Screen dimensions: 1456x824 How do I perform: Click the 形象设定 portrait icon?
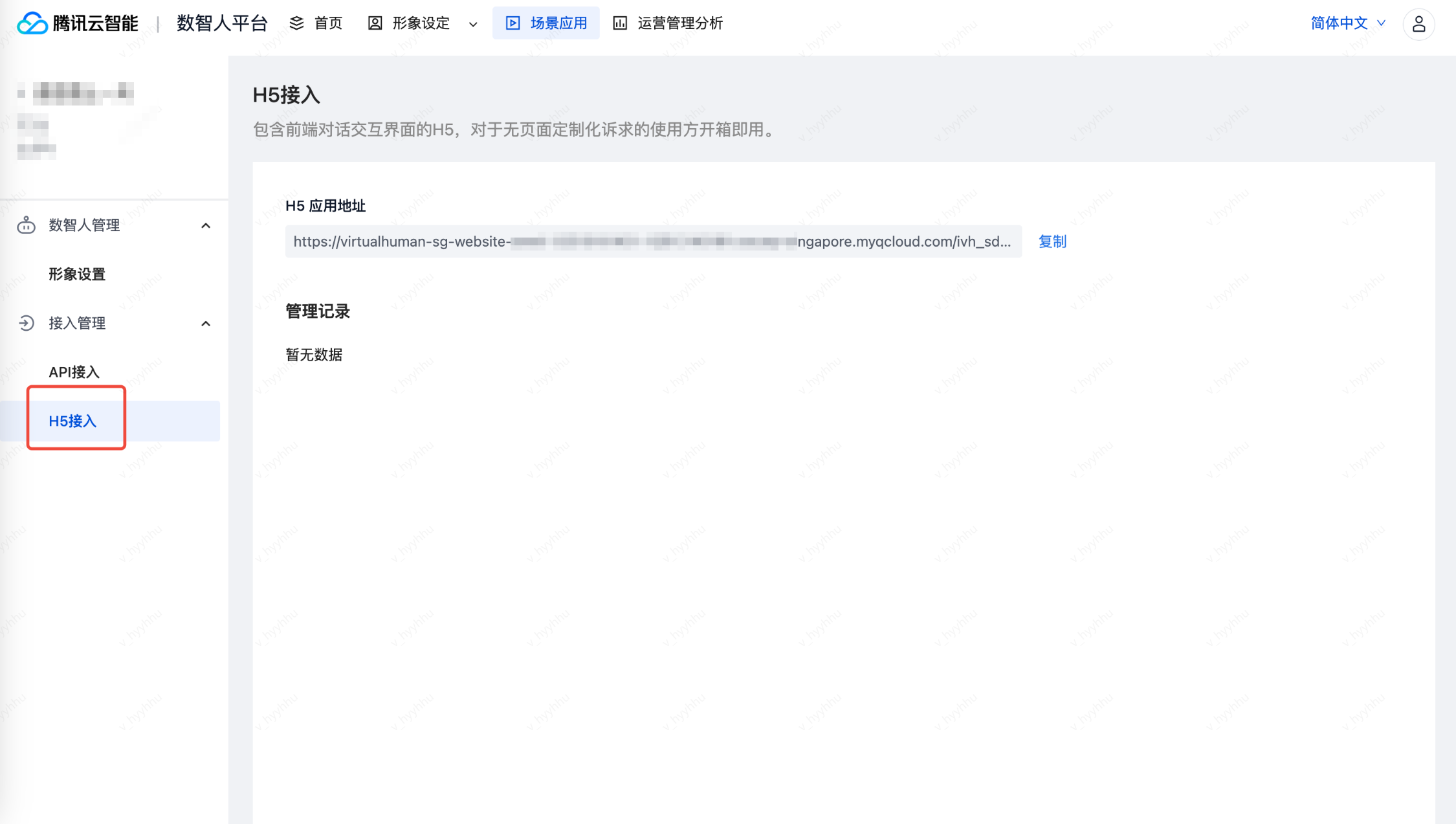tap(375, 23)
